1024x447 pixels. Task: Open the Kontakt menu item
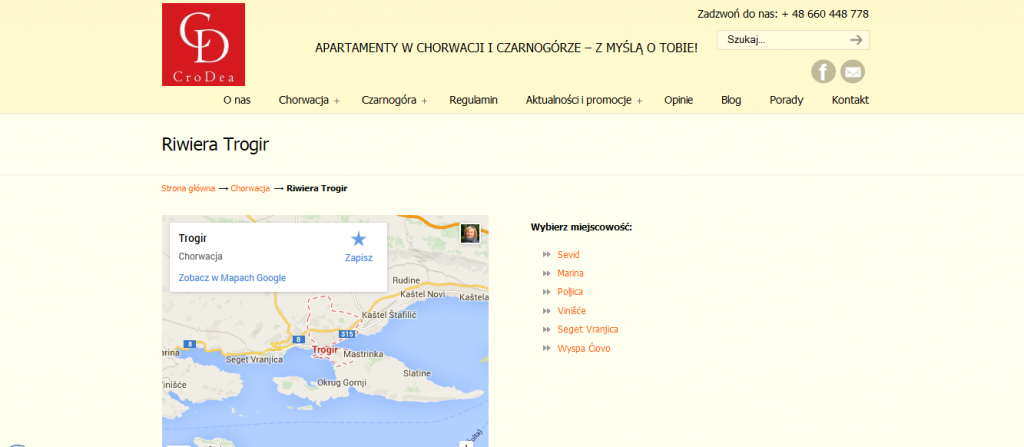coord(850,100)
